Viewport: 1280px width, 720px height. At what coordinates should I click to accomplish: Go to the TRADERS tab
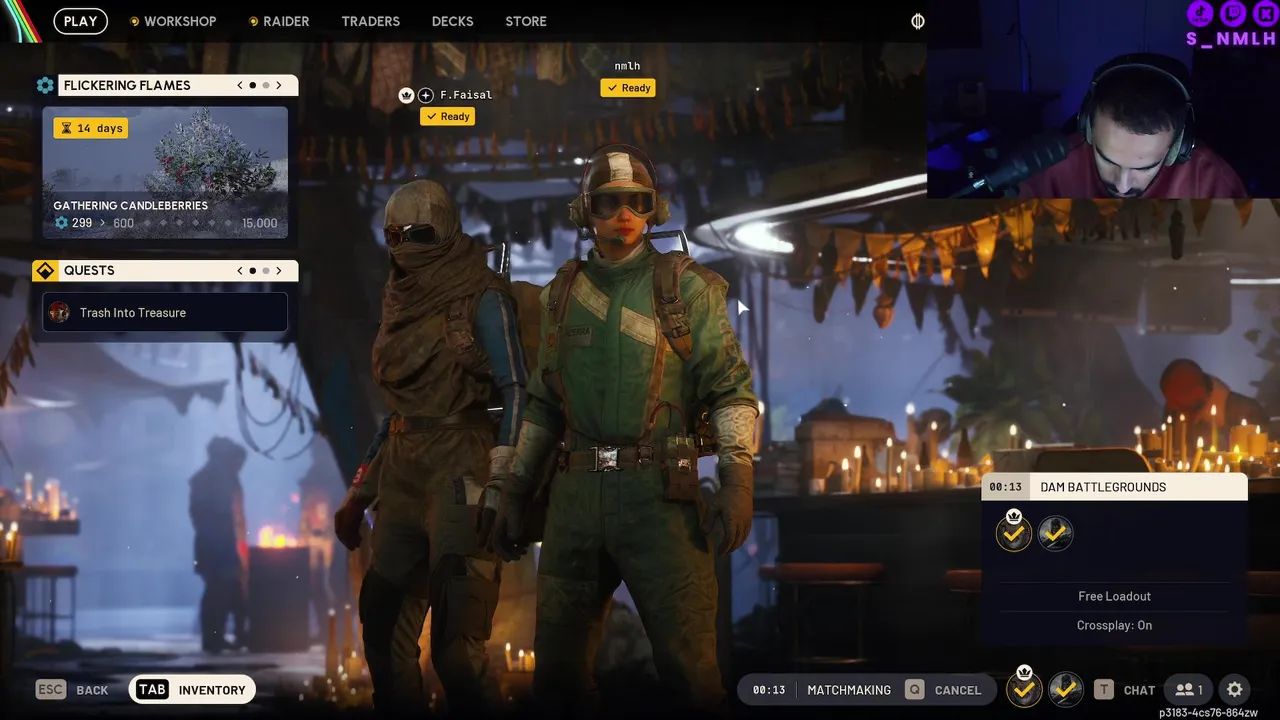(x=370, y=21)
